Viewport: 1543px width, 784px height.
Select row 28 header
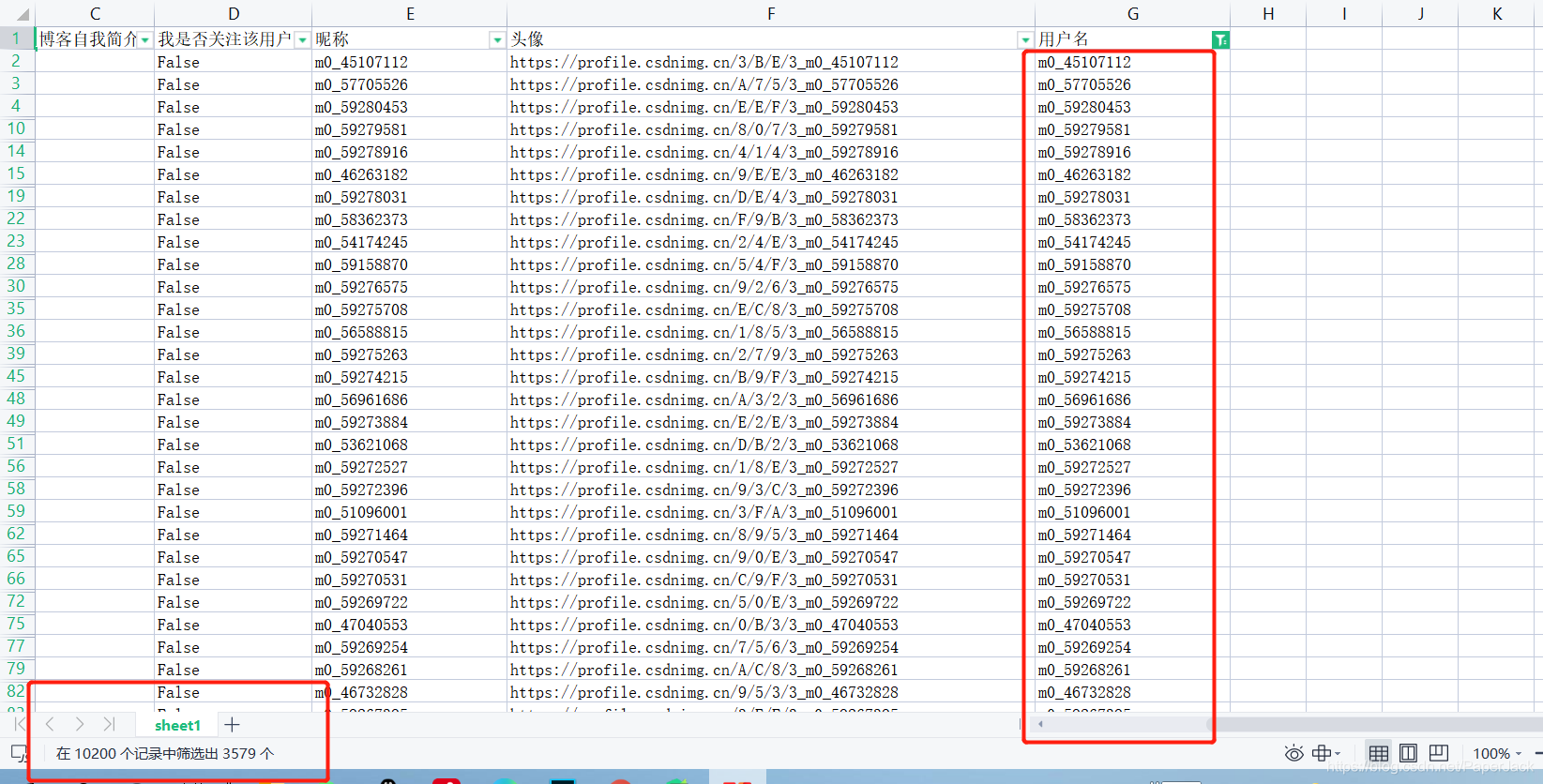16,264
